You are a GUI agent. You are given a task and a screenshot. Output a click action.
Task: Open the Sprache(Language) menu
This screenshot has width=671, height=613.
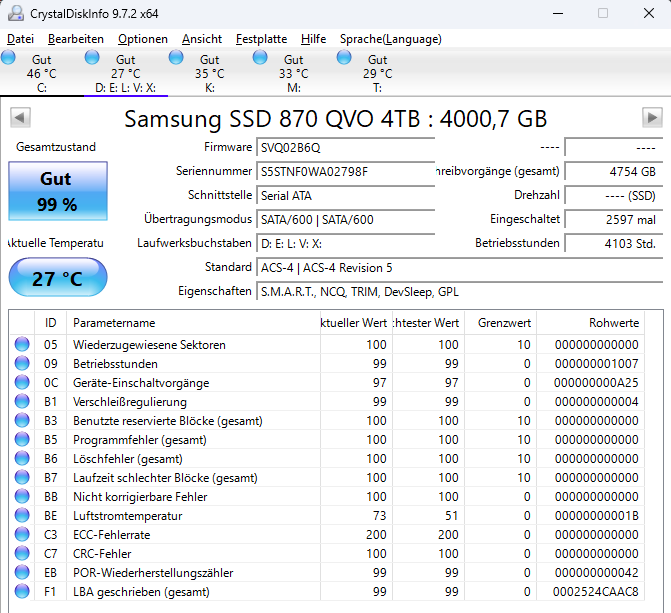click(x=390, y=39)
